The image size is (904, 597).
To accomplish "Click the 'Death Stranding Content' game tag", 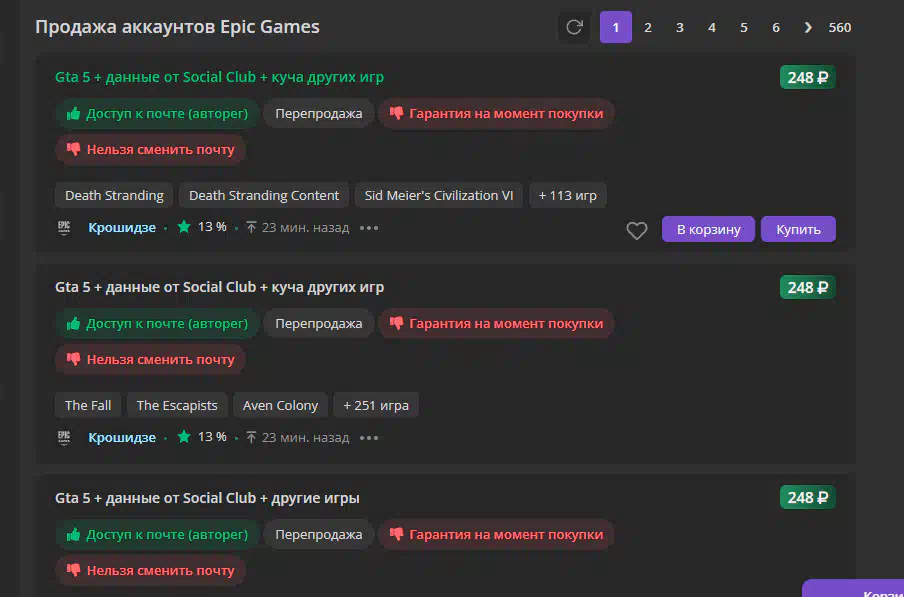I will 264,195.
